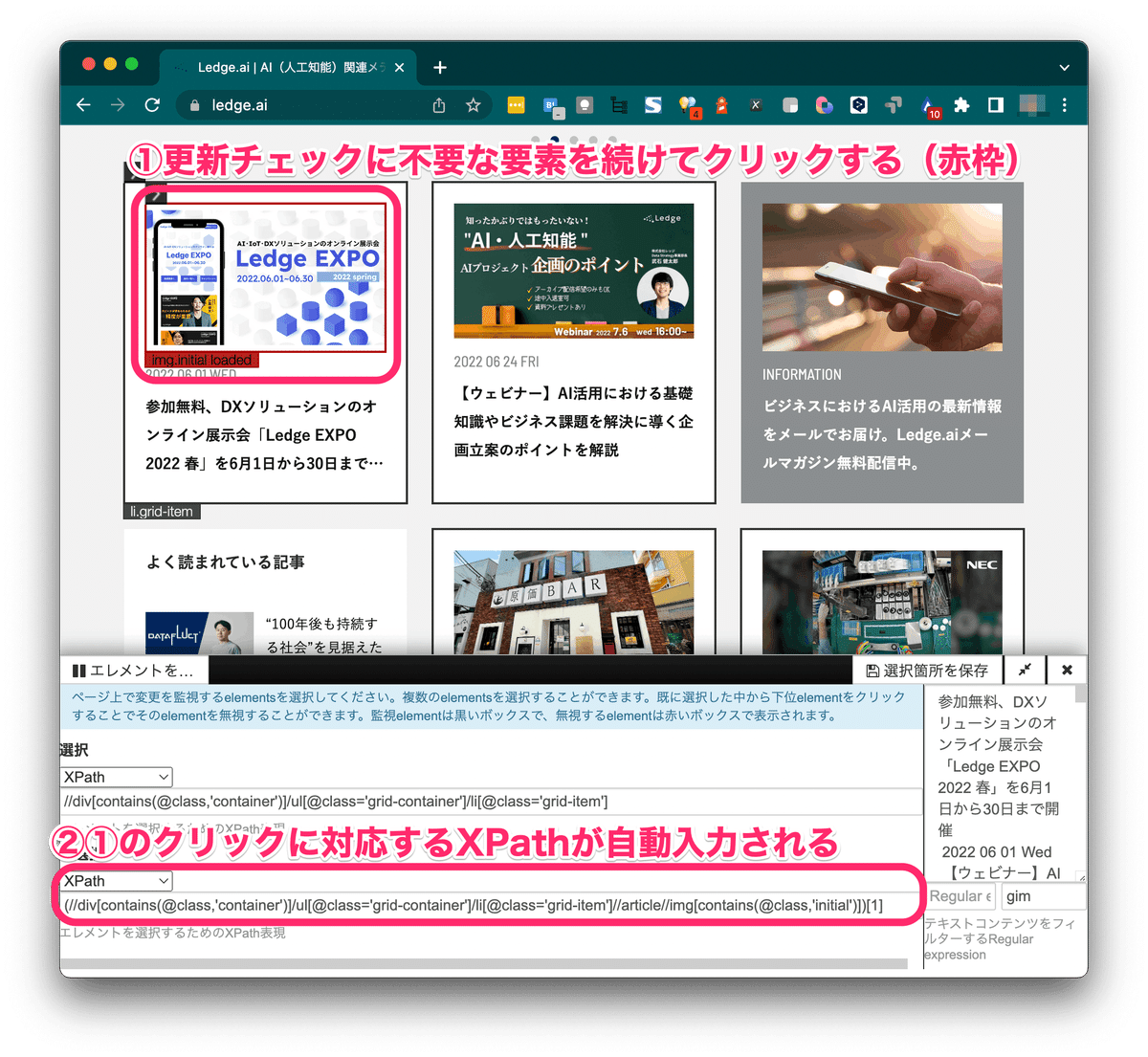Minimize the selector panel with the arrows icon
The image size is (1148, 1057).
click(x=1025, y=671)
